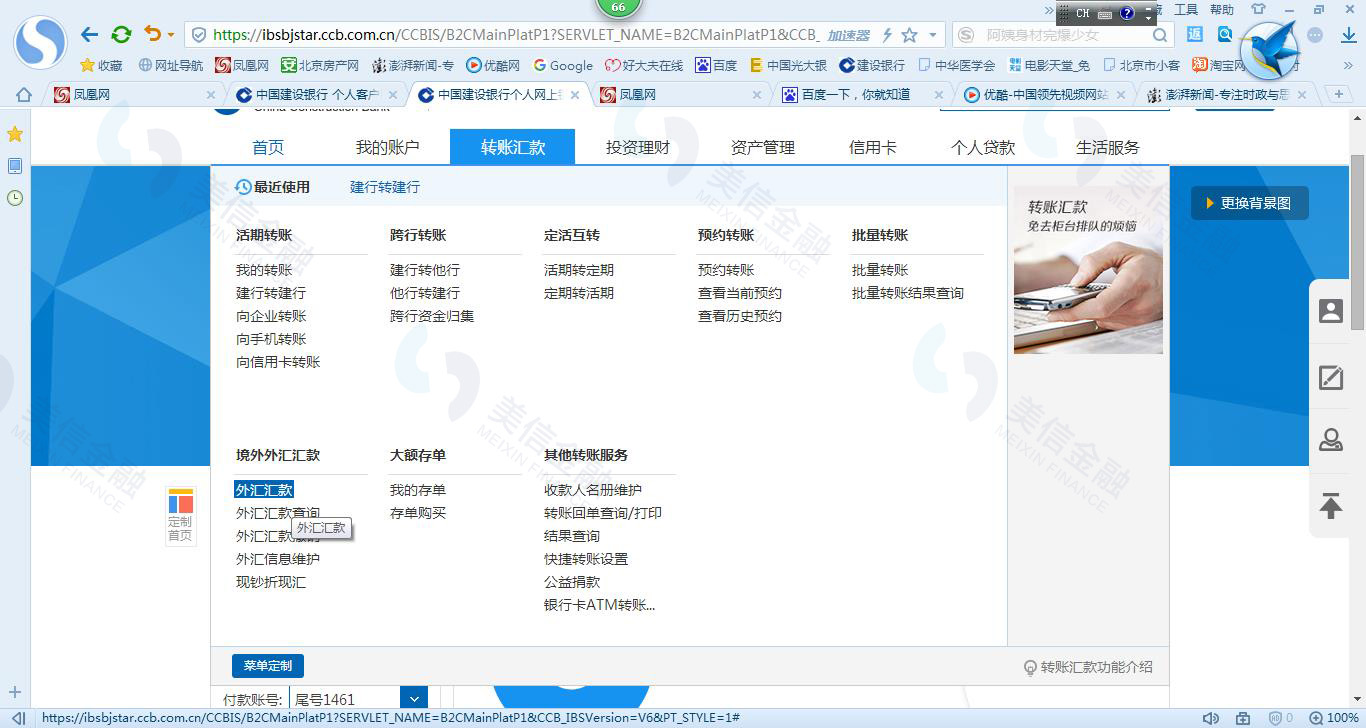This screenshot has width=1366, height=728.
Task: Toggle the CH input language indicator
Action: point(1083,13)
